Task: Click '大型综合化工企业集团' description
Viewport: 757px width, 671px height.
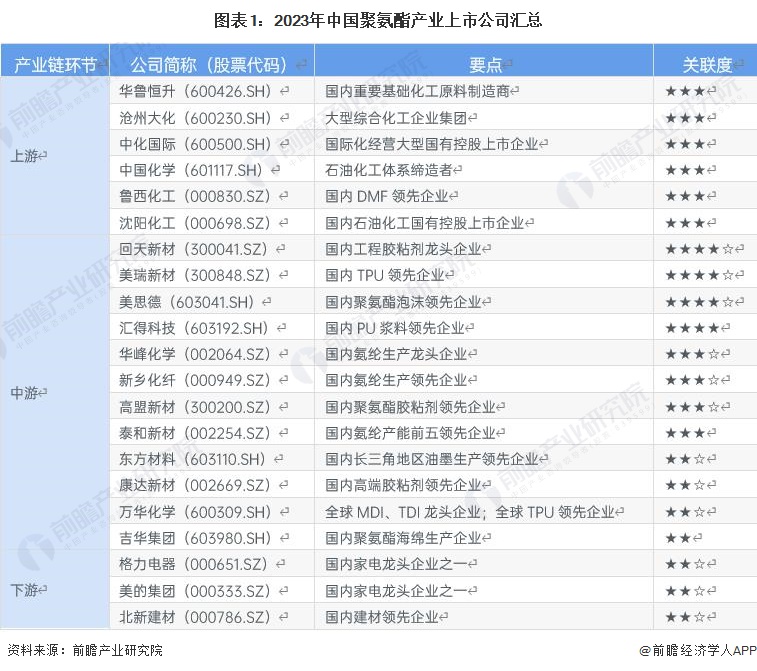Action: pyautogui.click(x=396, y=117)
